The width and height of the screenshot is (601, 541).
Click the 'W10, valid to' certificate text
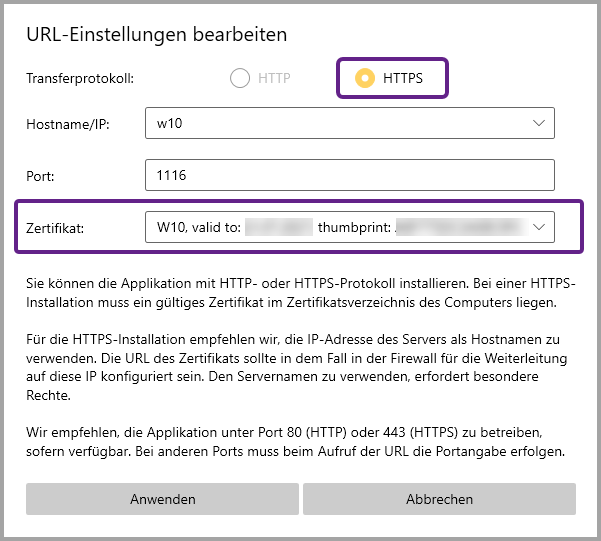tap(198, 227)
